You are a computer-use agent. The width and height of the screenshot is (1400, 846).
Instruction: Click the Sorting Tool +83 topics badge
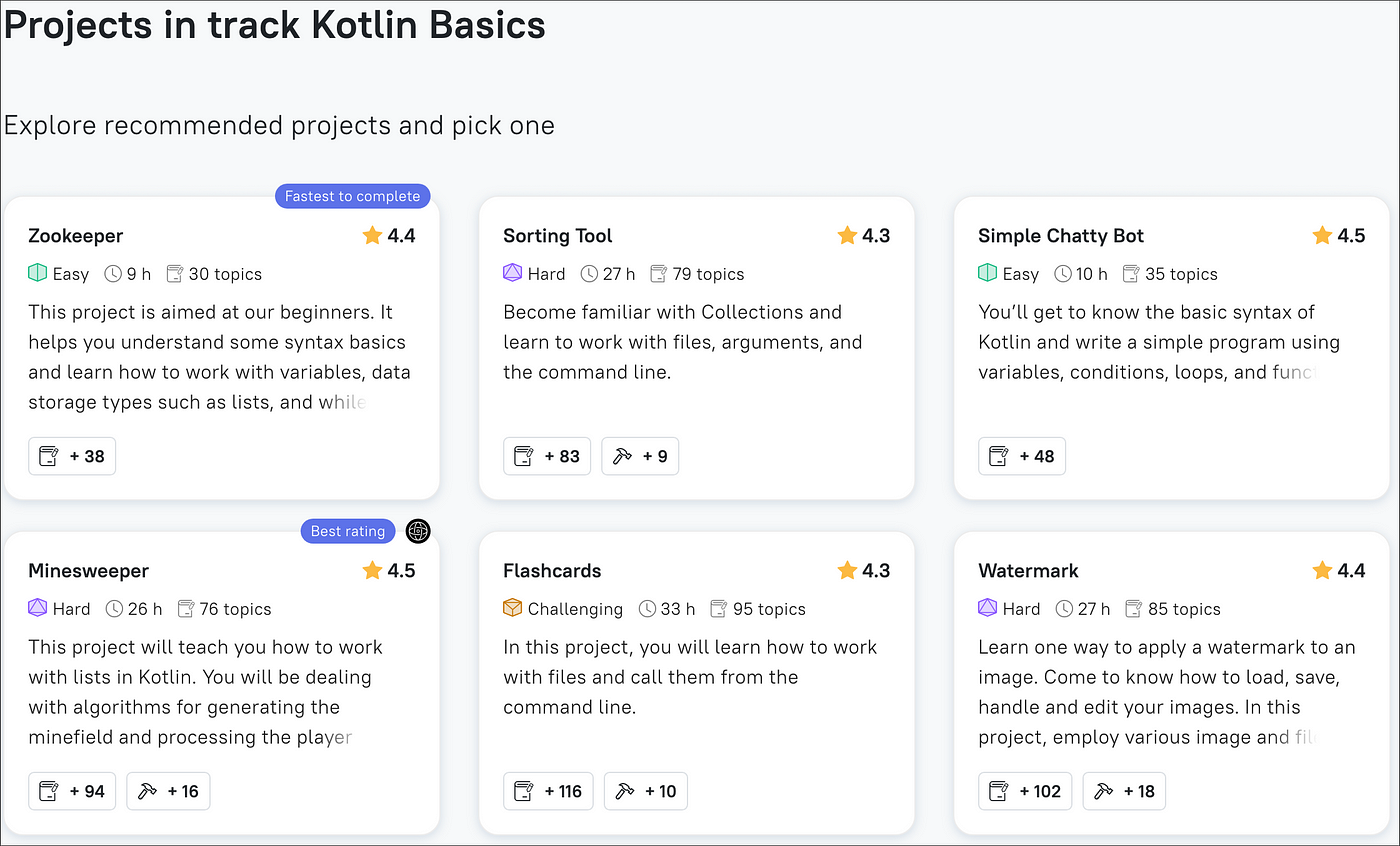pos(547,456)
